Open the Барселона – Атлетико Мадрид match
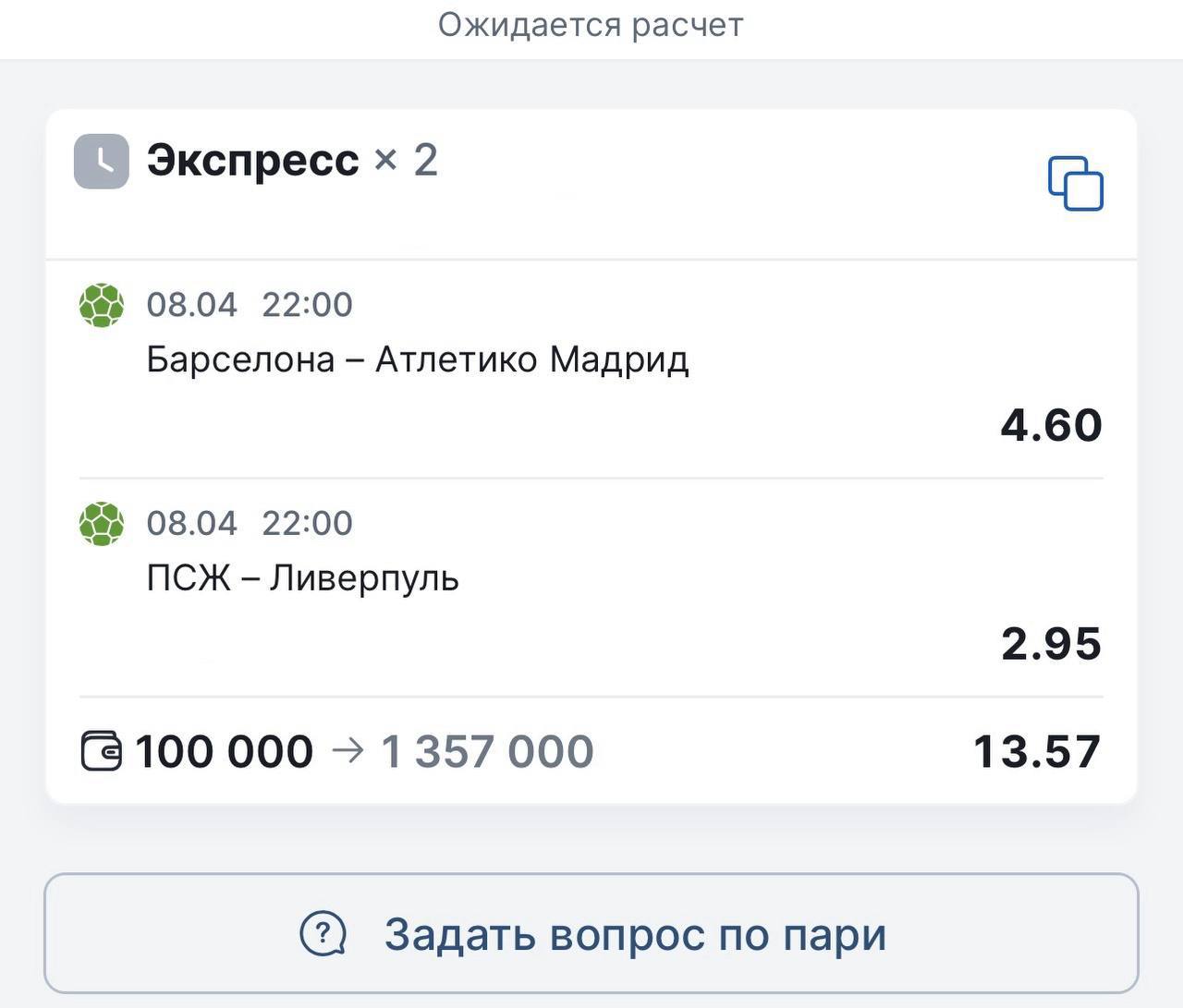Viewport: 1183px width, 1008px height. [x=417, y=359]
